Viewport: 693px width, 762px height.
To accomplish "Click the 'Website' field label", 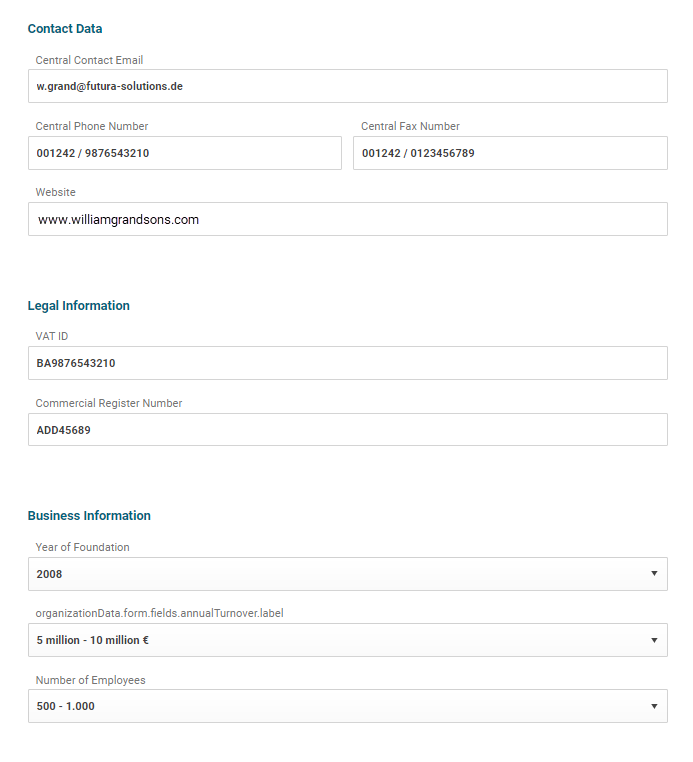I will tap(55, 192).
